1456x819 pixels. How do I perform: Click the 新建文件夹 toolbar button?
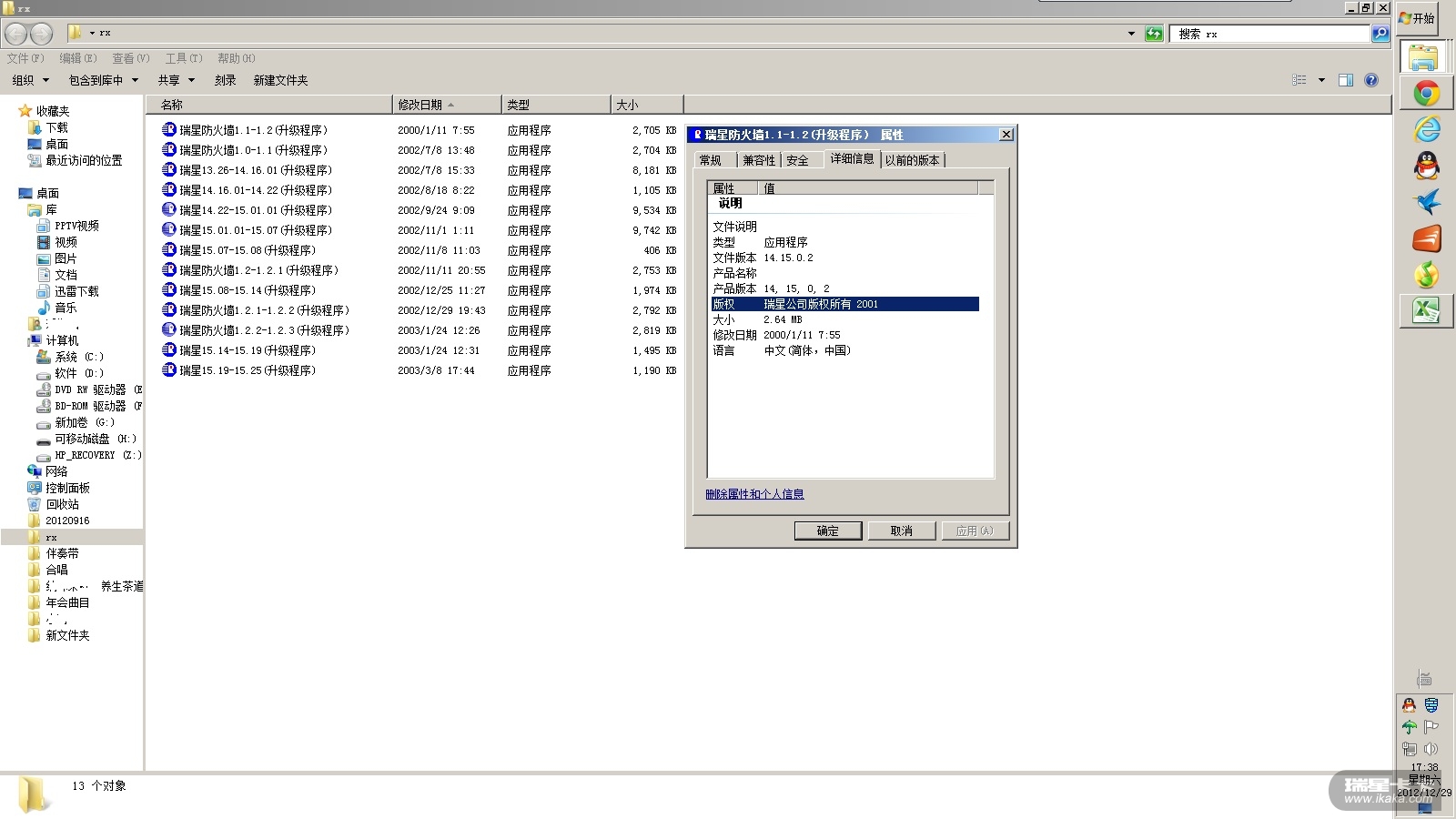click(281, 80)
